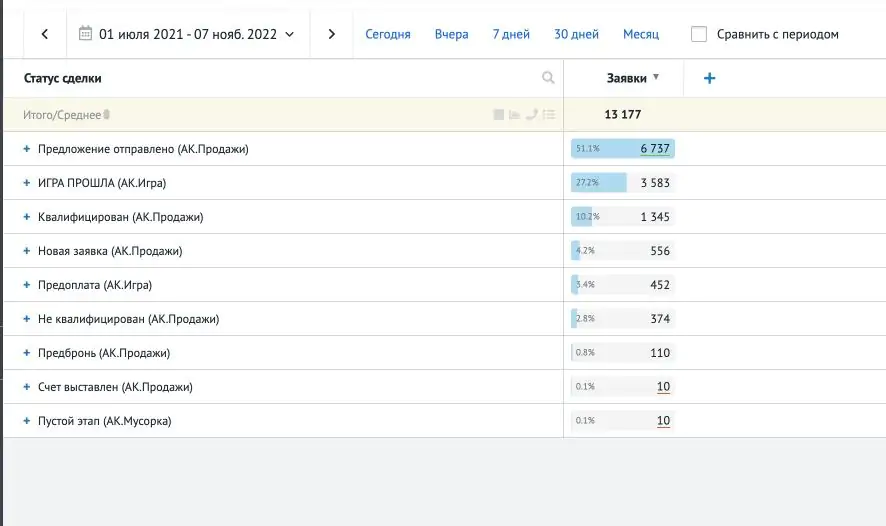
Task: Click the 2.8% share for Не квалифицирован
Action: tap(585, 318)
